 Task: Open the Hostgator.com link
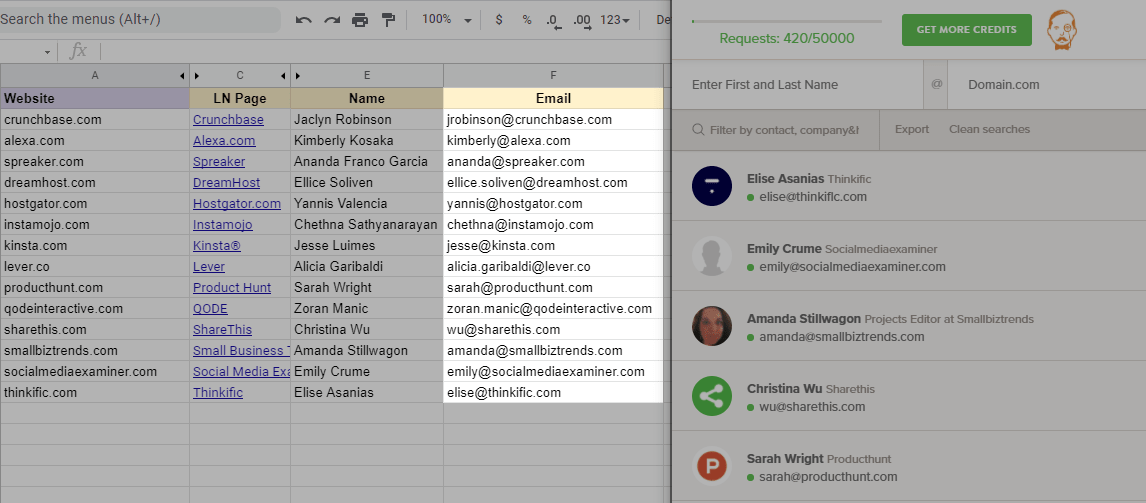tap(237, 203)
